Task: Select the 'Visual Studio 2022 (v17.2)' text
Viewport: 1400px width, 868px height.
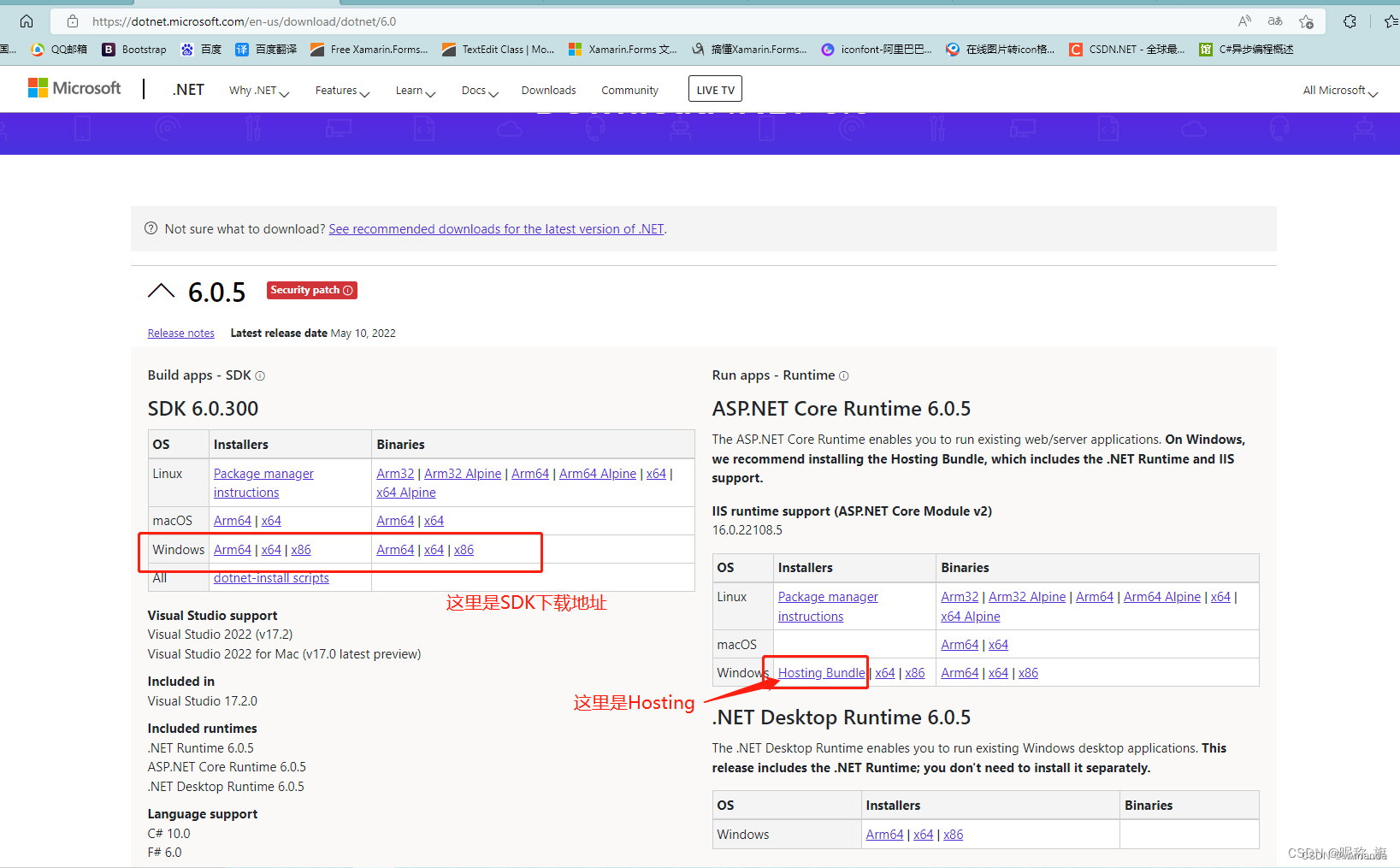Action: point(220,635)
